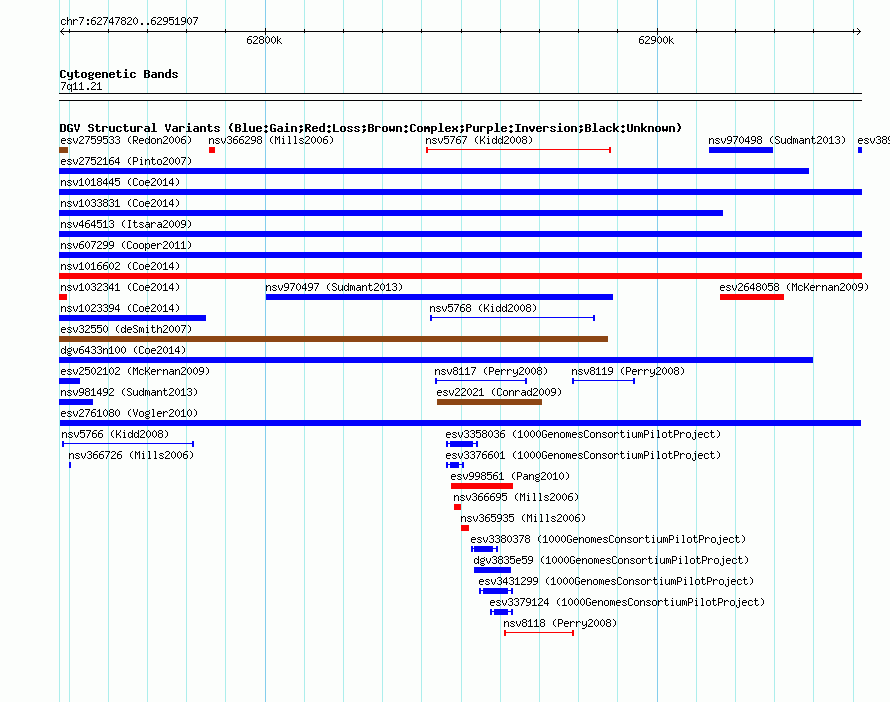This screenshot has width=890, height=702.
Task: Click blue bar under nsv1023394
Action: point(132,318)
